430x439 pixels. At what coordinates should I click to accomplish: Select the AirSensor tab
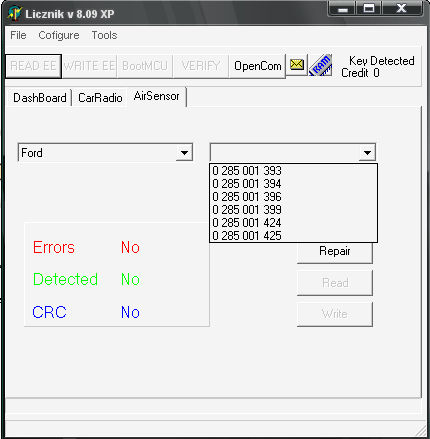156,96
